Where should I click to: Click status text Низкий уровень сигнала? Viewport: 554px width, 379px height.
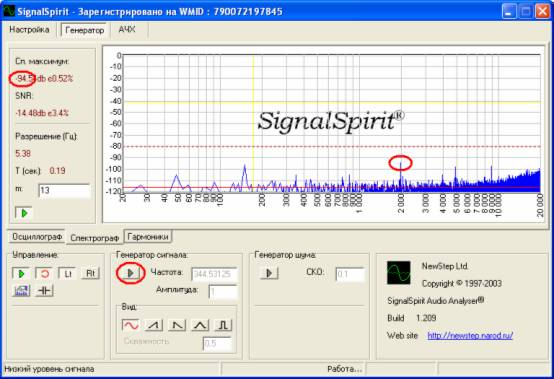tap(49, 369)
